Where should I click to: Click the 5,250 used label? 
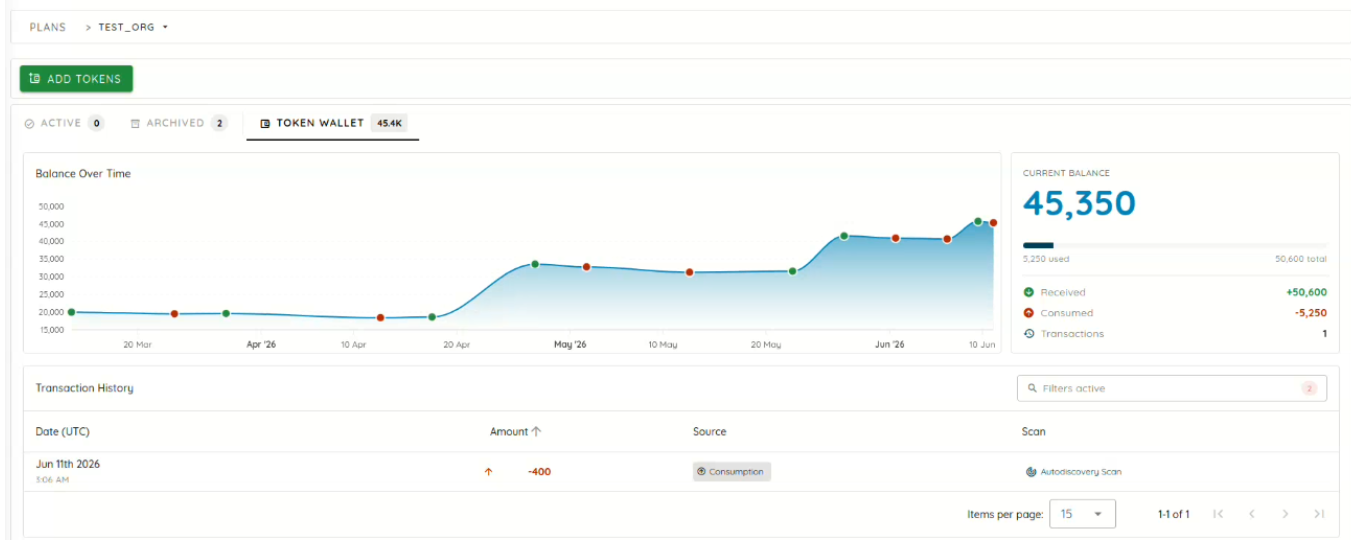pos(1046,259)
